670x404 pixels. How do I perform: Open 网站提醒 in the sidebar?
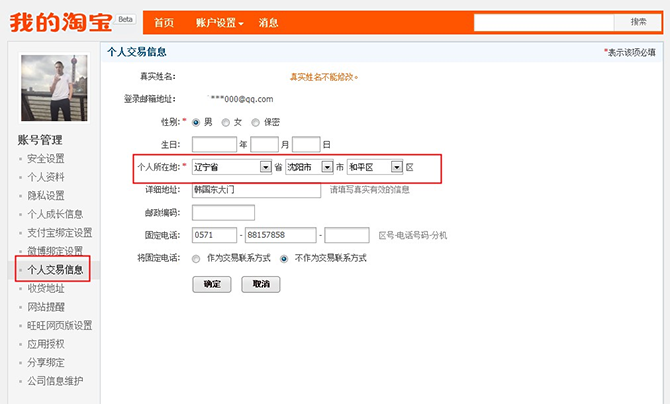(46, 307)
